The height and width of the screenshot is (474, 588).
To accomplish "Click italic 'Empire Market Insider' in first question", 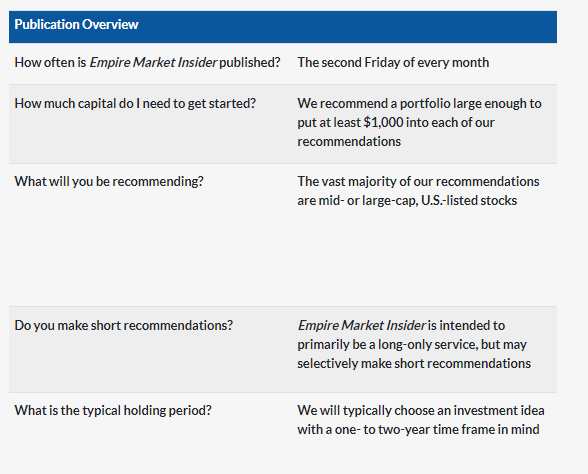I will pyautogui.click(x=153, y=62).
